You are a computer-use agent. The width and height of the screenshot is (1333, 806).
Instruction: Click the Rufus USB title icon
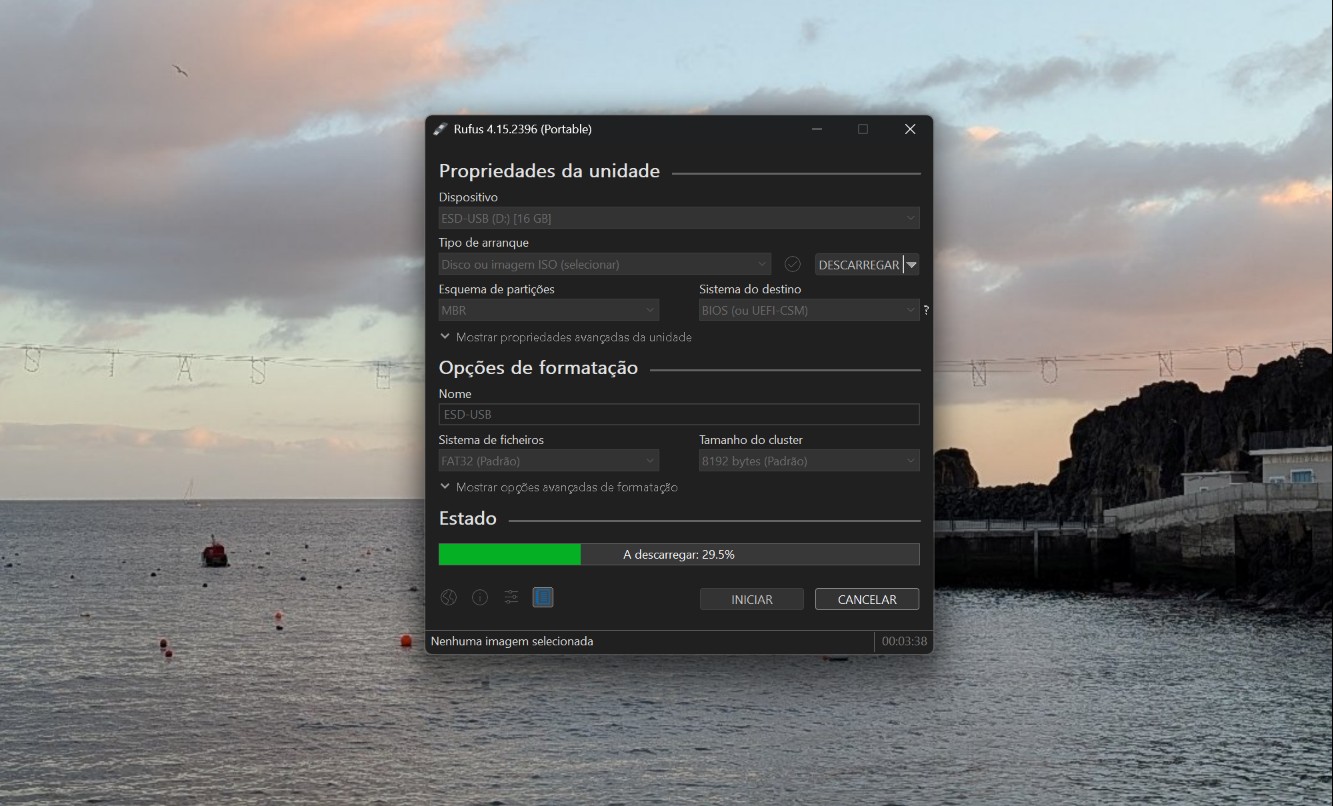coord(440,129)
